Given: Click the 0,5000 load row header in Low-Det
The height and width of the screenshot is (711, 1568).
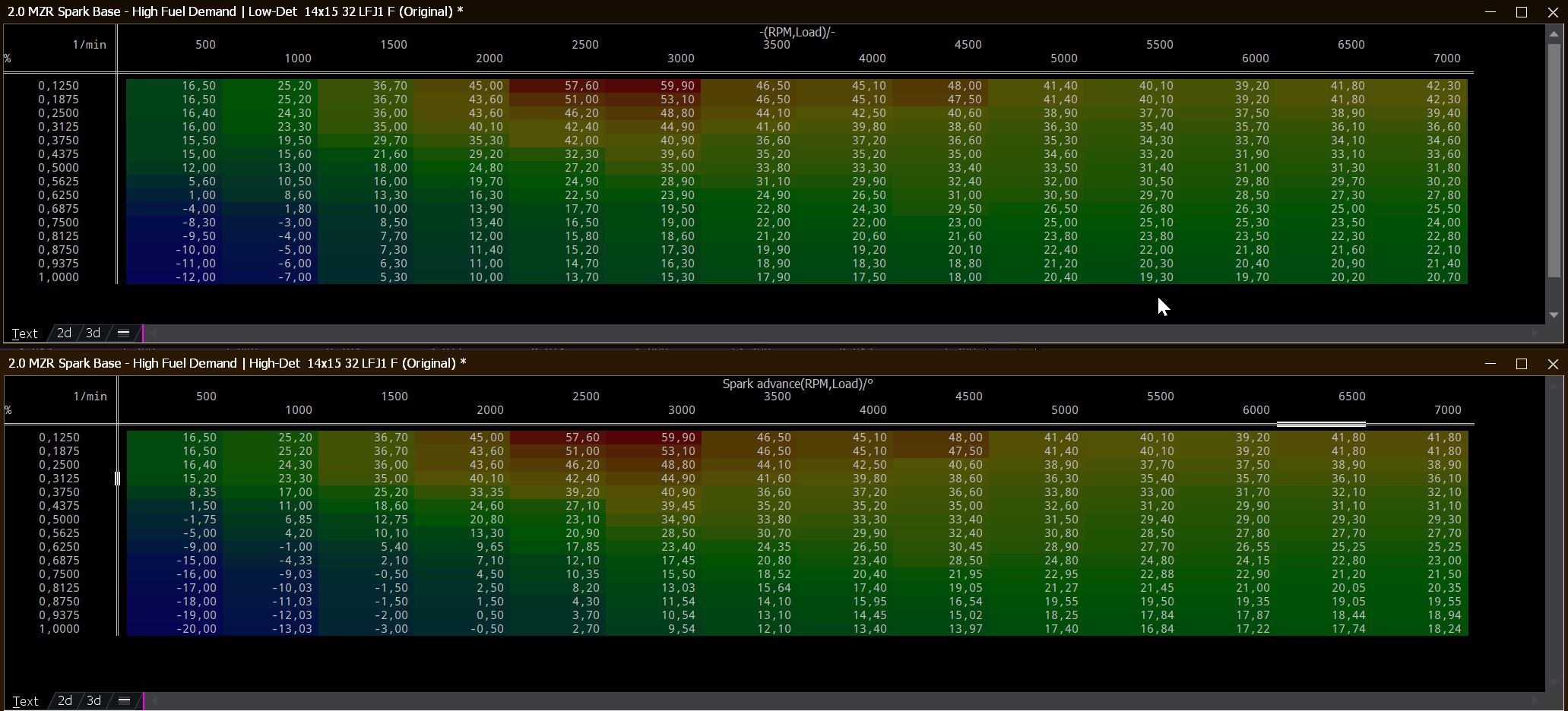Looking at the screenshot, I should (x=59, y=168).
